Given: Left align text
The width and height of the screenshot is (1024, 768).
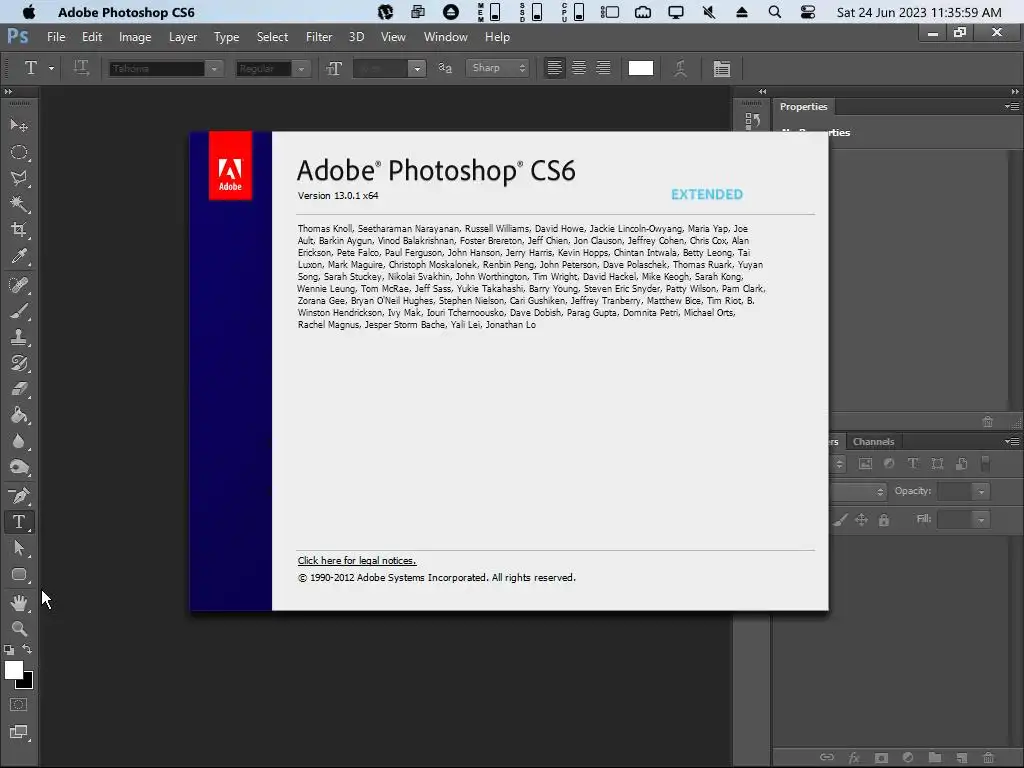Looking at the screenshot, I should click(554, 68).
